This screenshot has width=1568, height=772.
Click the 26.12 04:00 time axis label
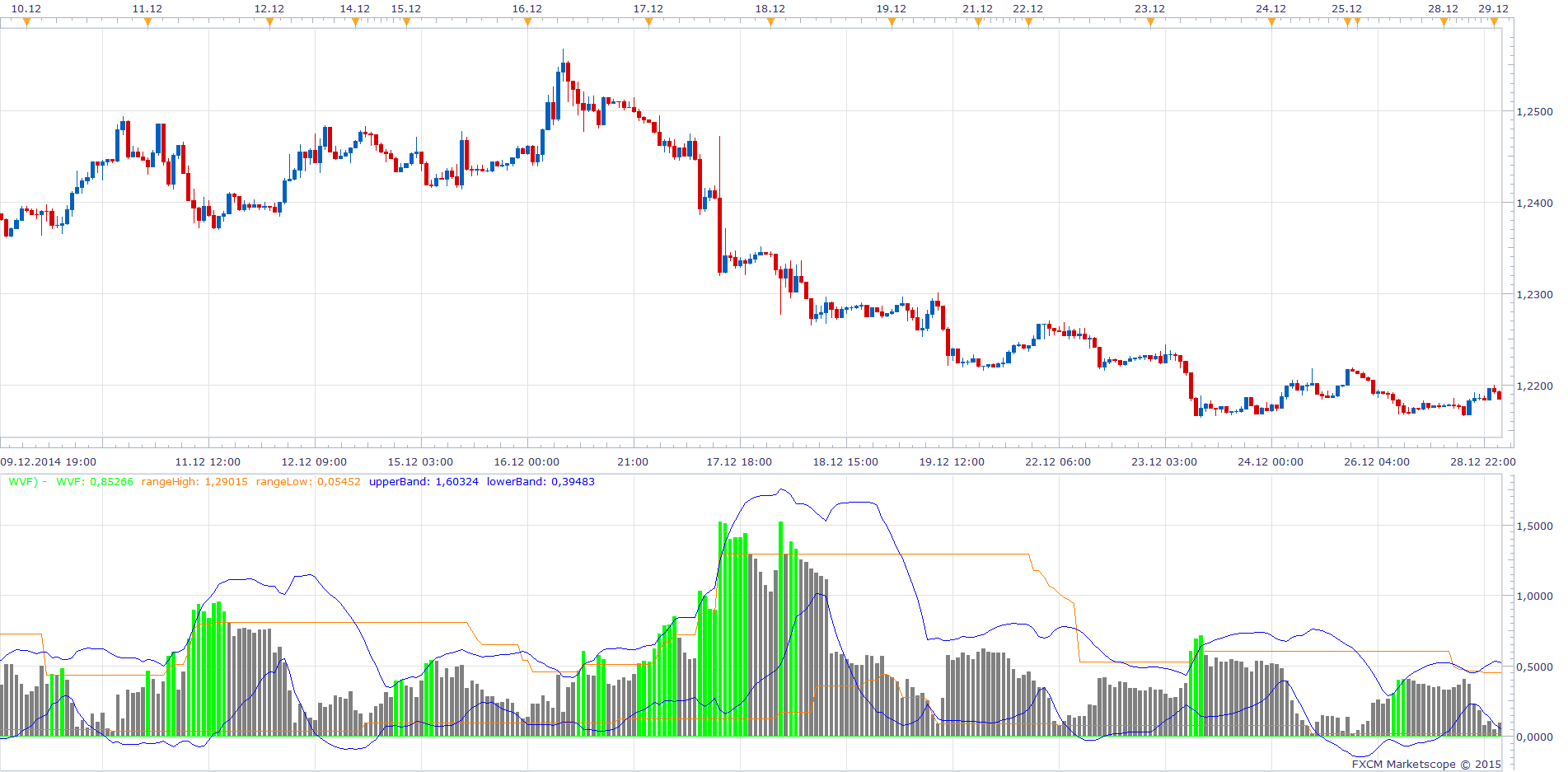click(1377, 462)
